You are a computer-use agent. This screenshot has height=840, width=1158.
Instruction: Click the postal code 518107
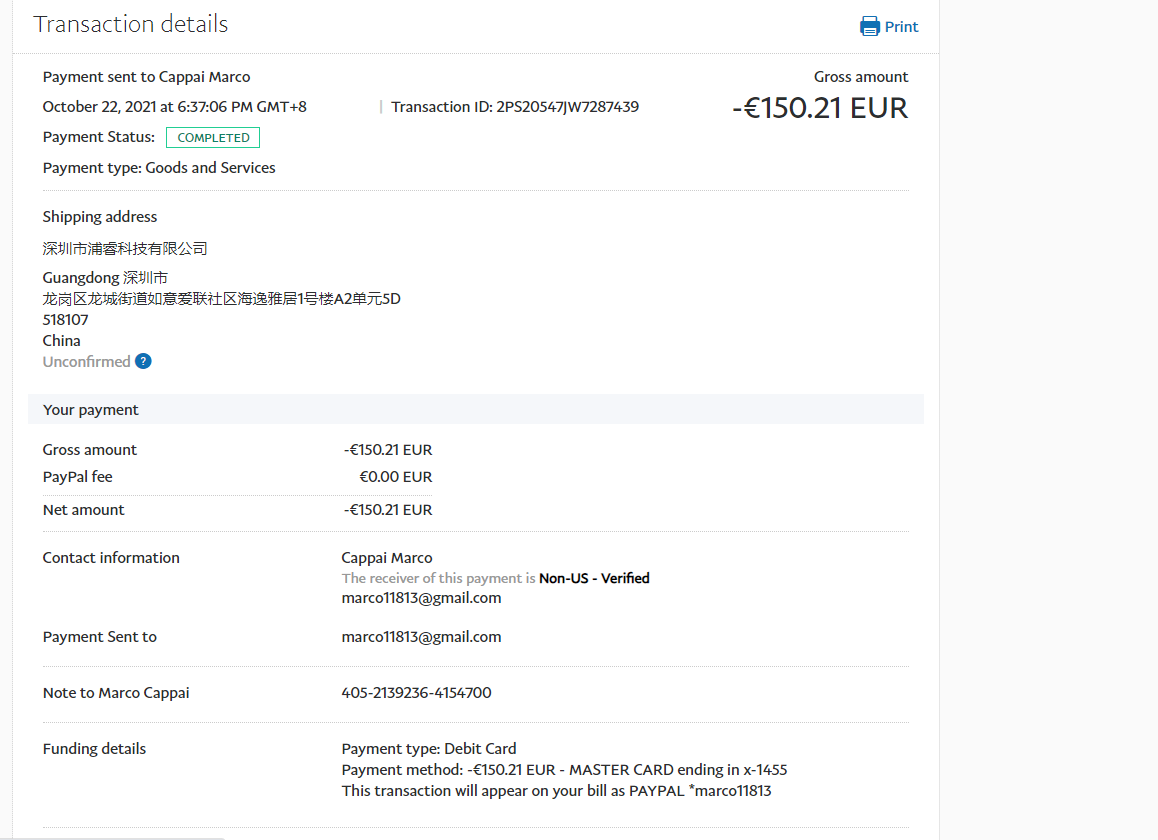[65, 320]
